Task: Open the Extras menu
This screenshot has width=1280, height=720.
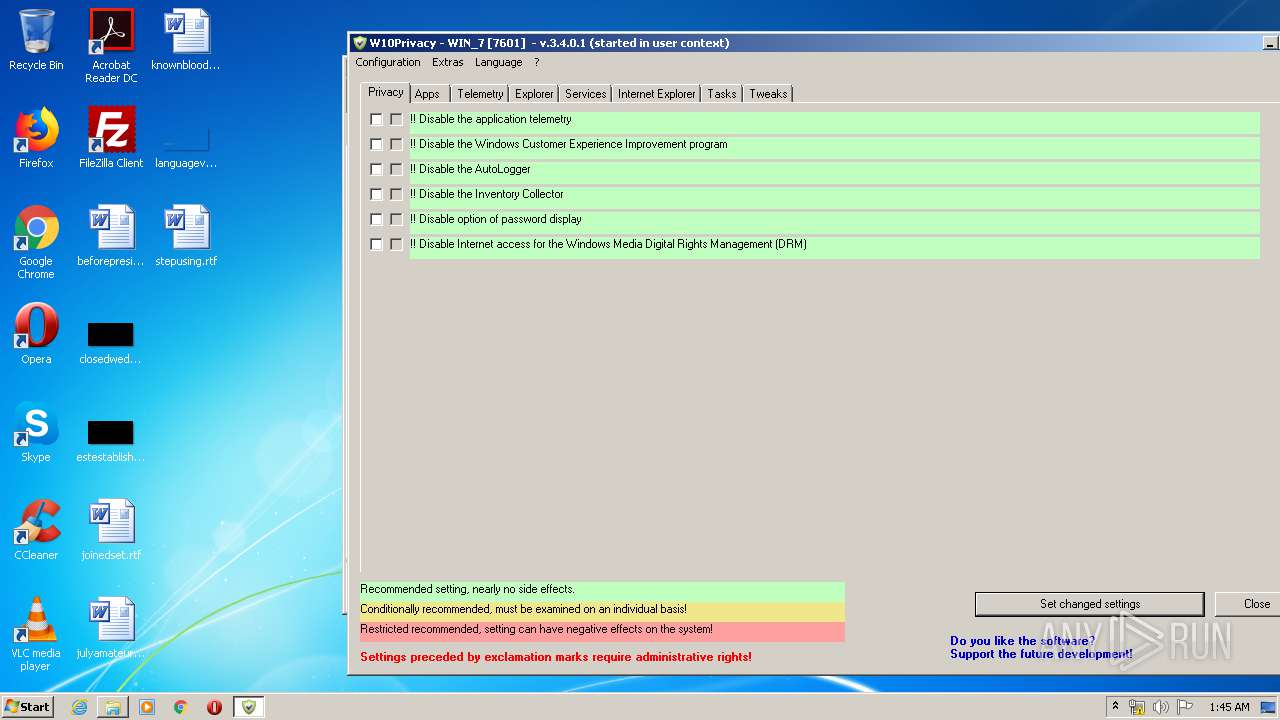Action: pyautogui.click(x=447, y=62)
